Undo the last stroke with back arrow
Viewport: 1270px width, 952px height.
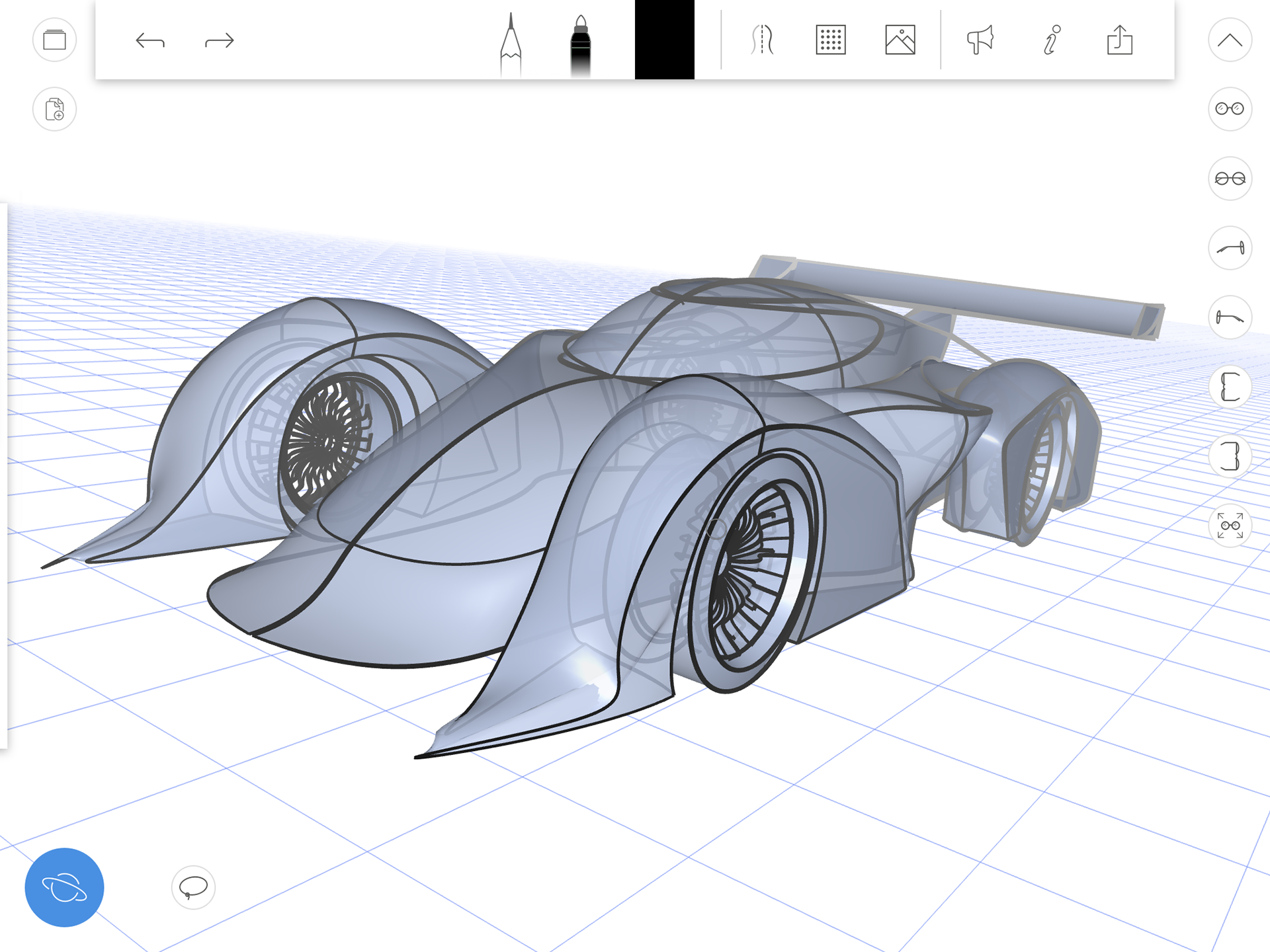150,40
